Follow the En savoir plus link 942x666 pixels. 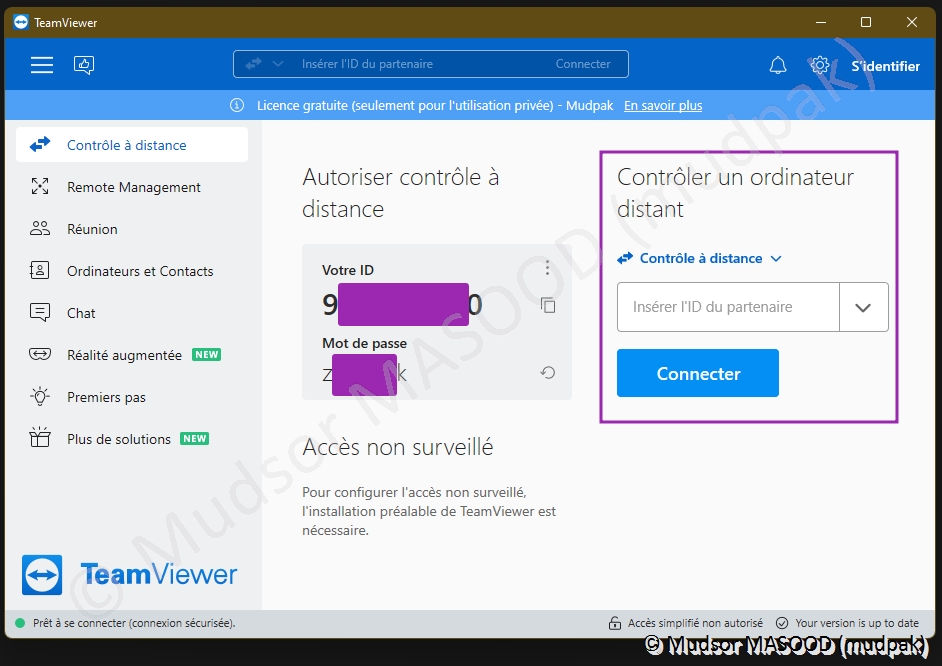pyautogui.click(x=663, y=105)
